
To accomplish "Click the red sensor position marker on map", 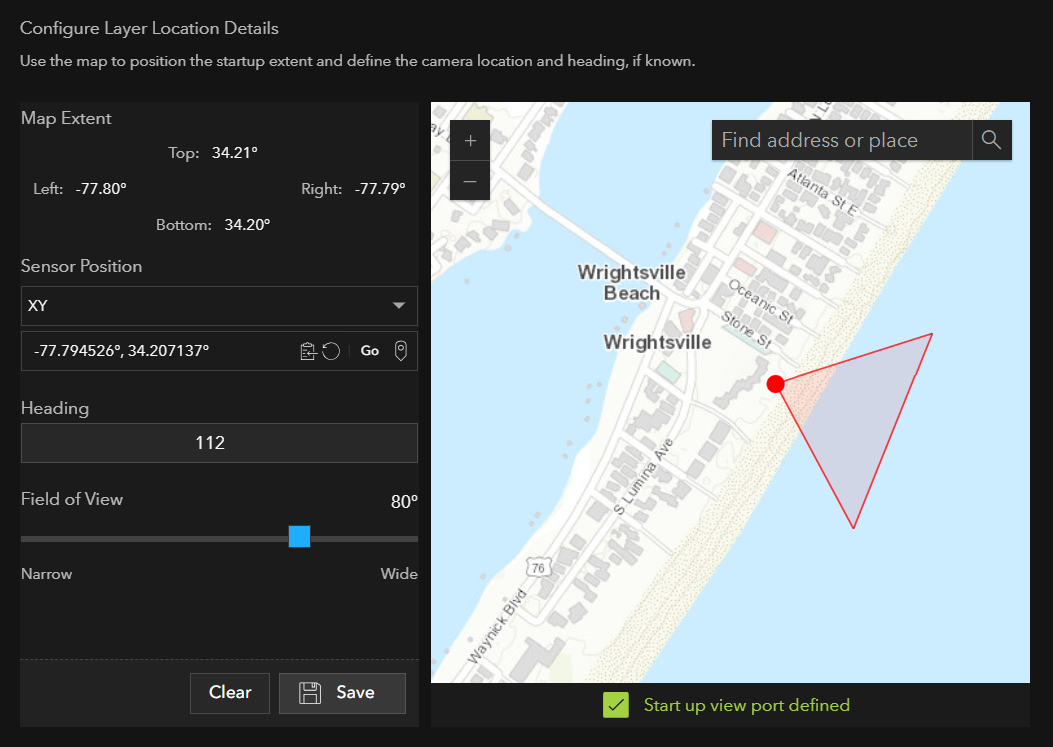I will click(775, 383).
